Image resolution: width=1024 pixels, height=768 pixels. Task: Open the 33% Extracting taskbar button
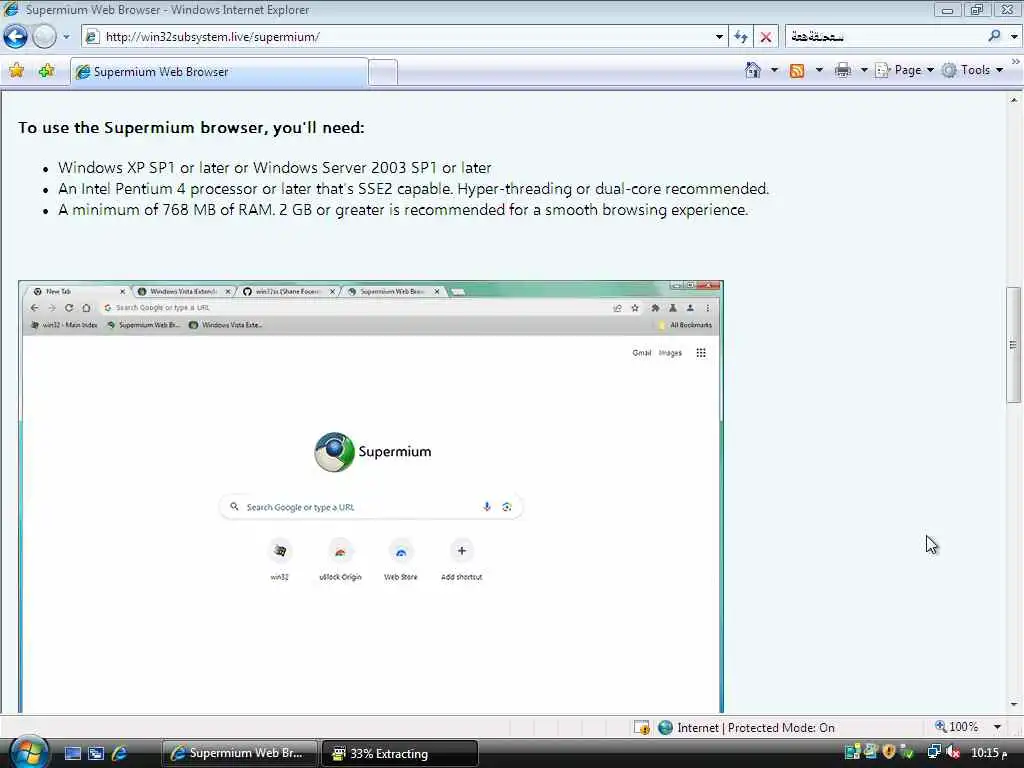(400, 753)
